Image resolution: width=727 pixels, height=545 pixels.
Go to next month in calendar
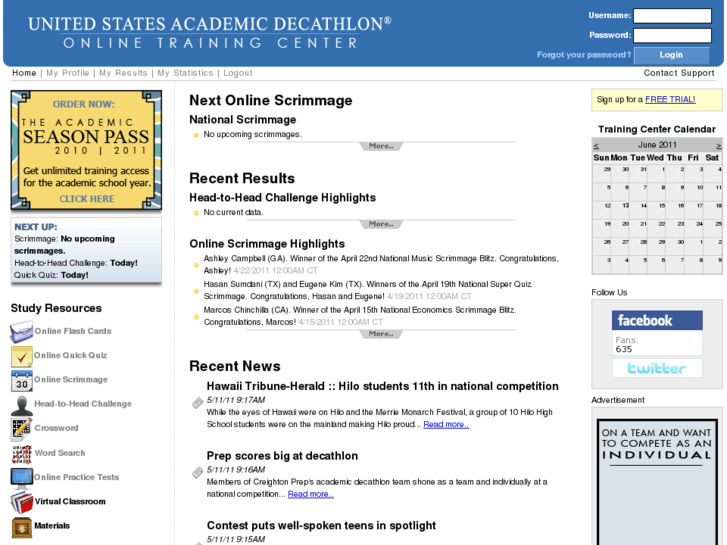[x=718, y=146]
